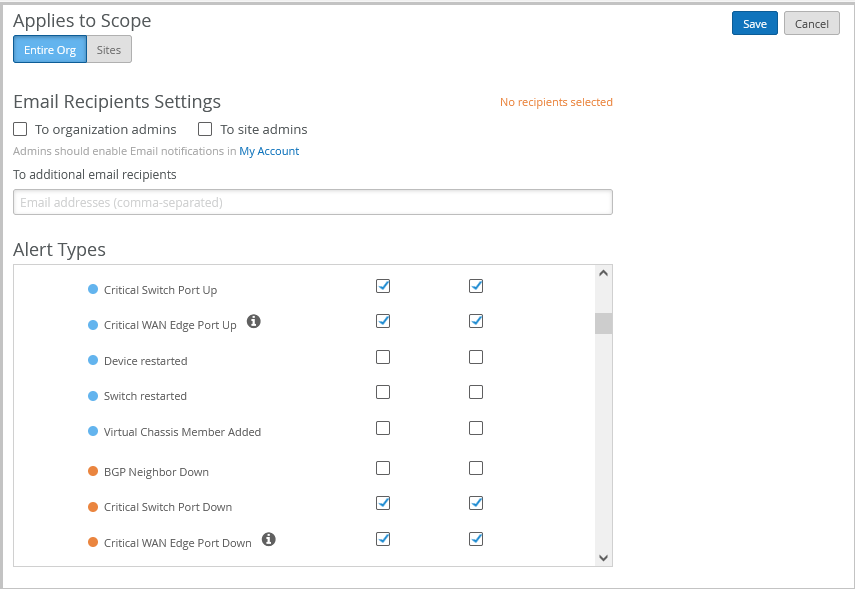Open the My Account link
The image size is (855, 589).
tap(269, 151)
